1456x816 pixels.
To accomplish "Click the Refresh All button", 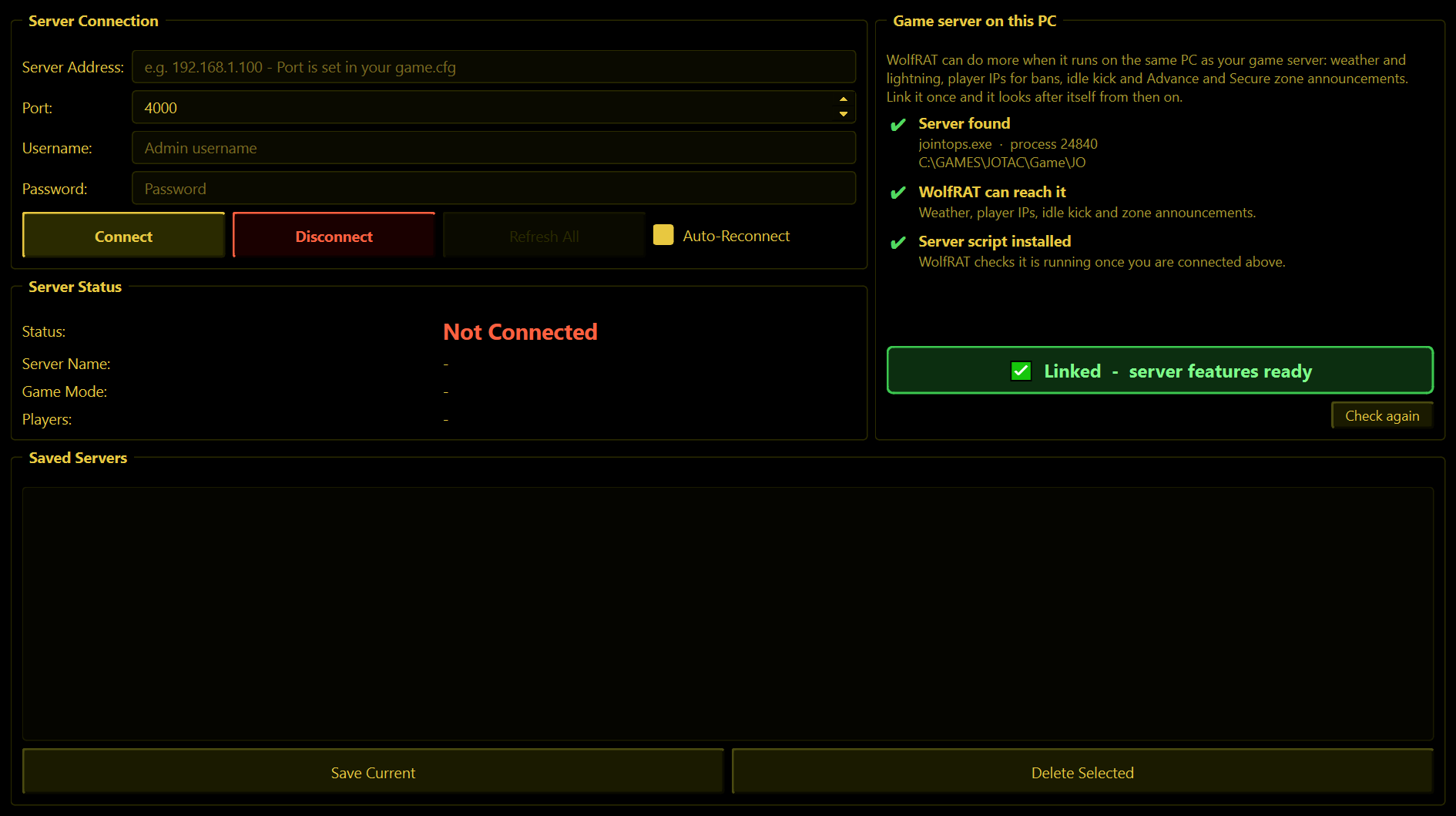I will point(544,236).
